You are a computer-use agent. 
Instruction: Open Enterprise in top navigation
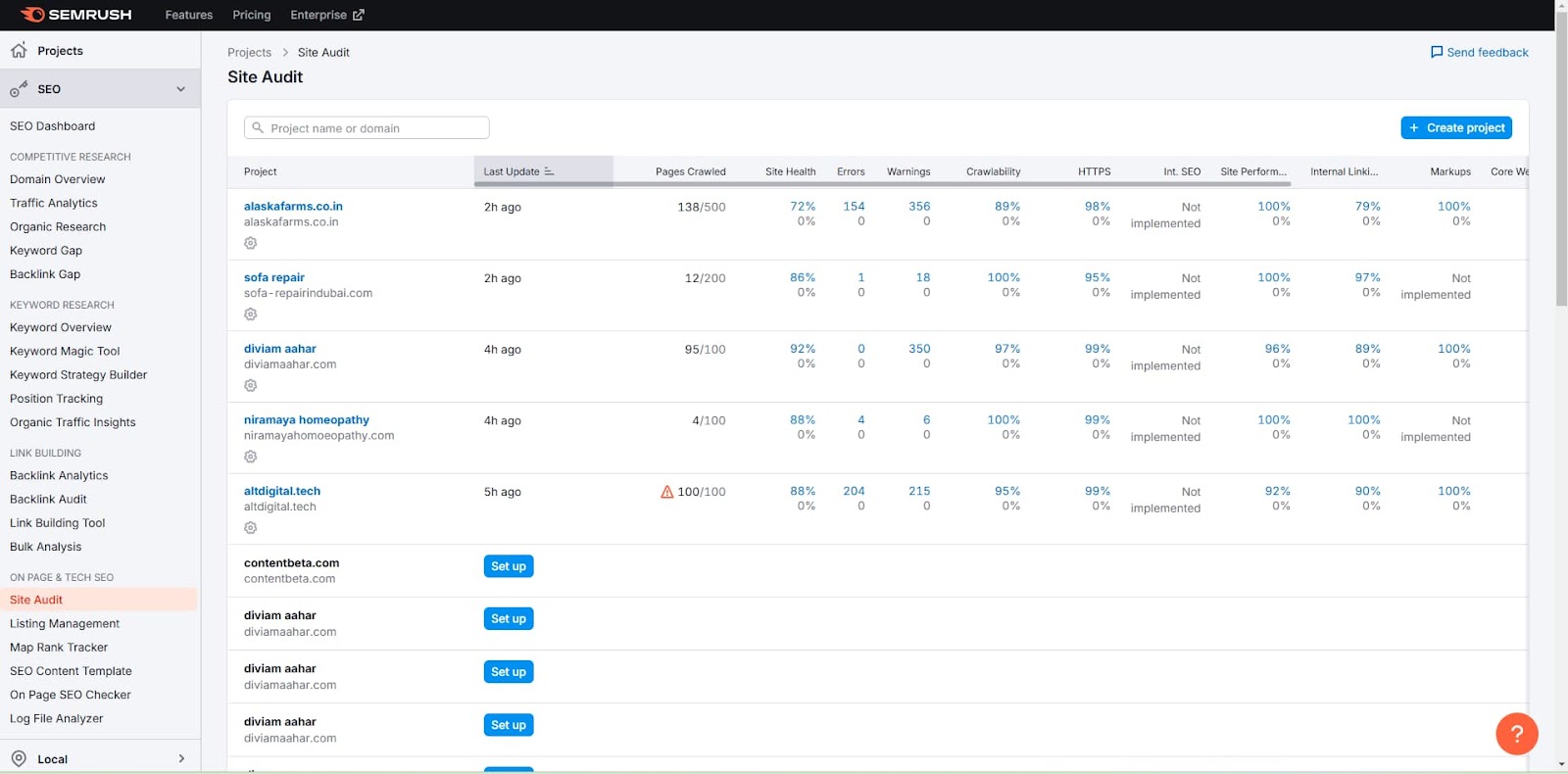click(x=326, y=15)
